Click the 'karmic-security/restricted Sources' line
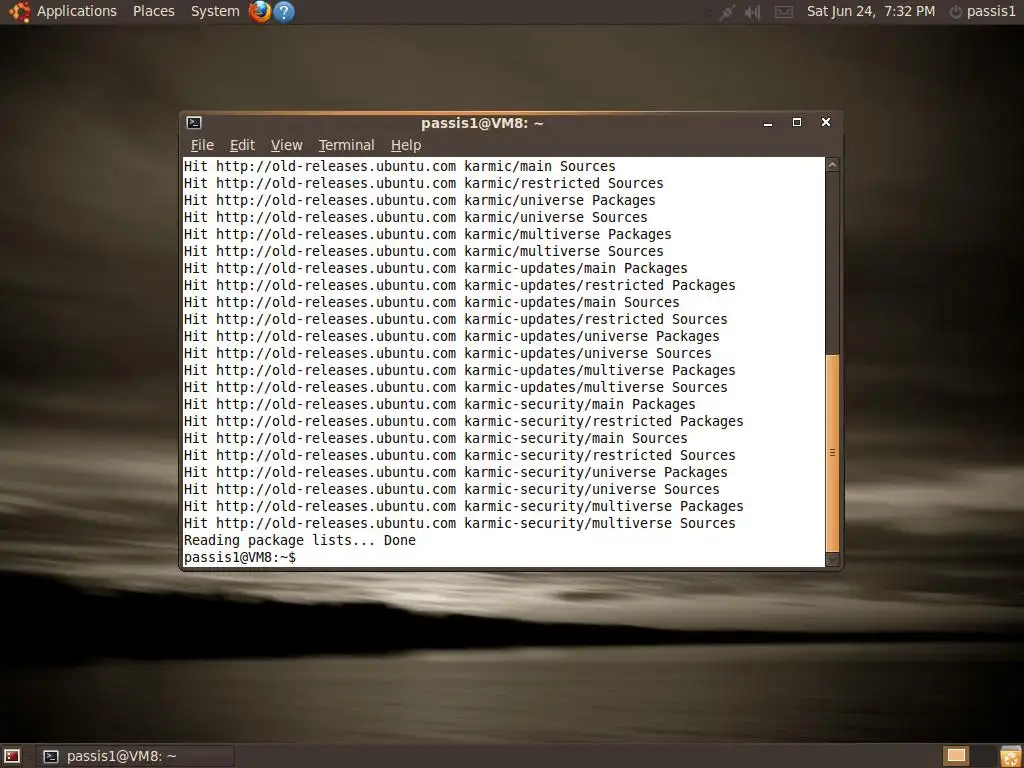This screenshot has height=768, width=1024. 459,455
